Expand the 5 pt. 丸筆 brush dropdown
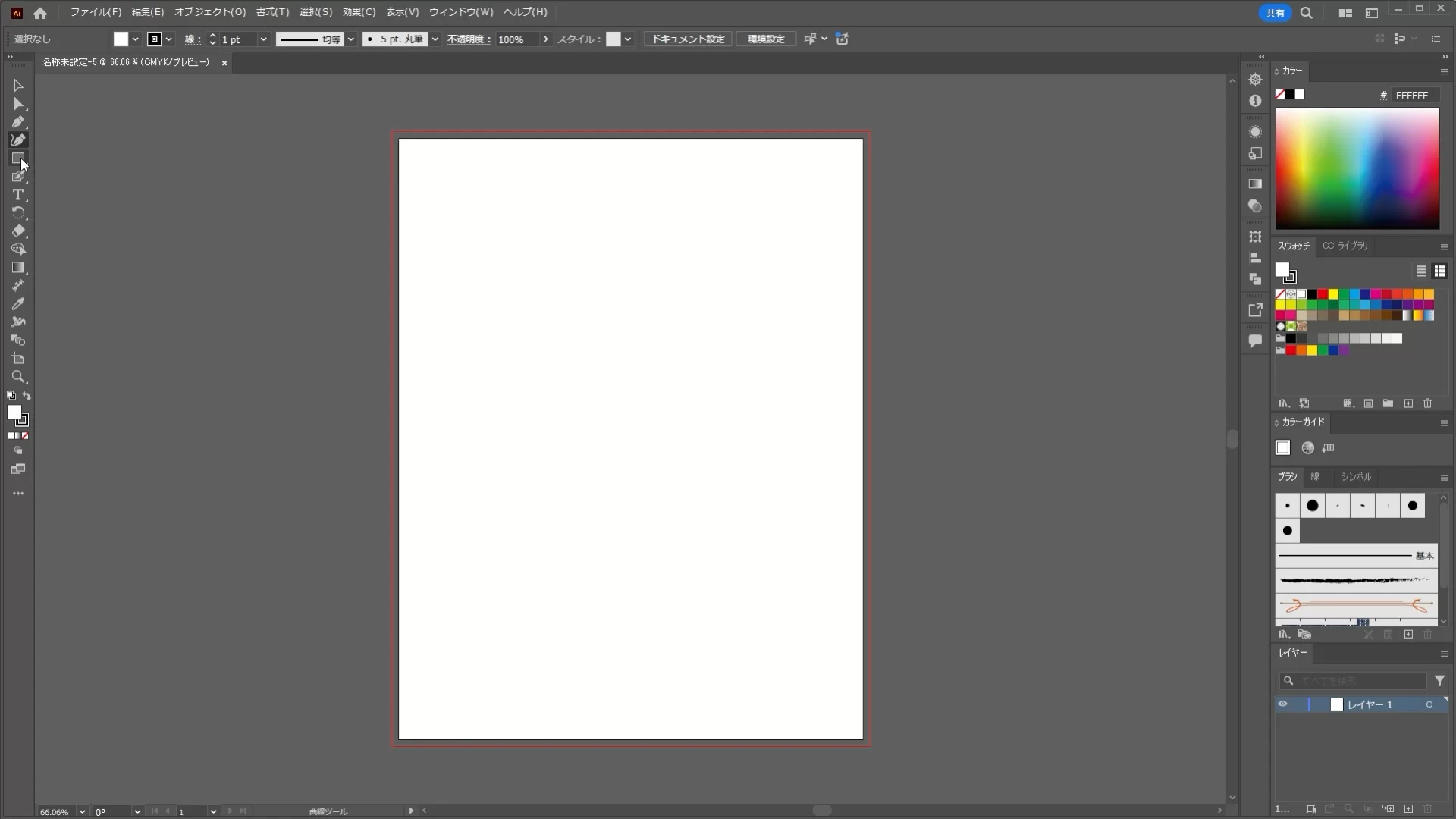Image resolution: width=1456 pixels, height=819 pixels. [435, 39]
